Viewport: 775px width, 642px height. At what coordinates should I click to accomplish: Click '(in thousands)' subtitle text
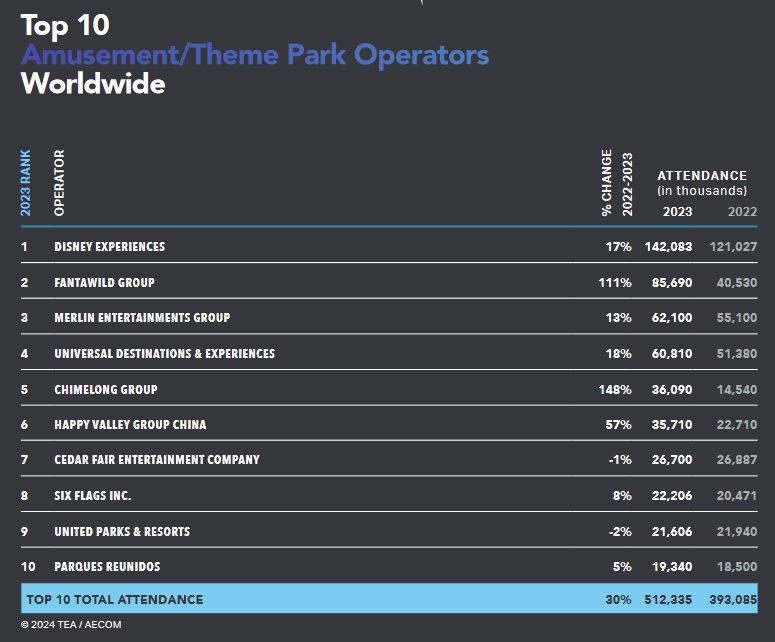[x=702, y=191]
